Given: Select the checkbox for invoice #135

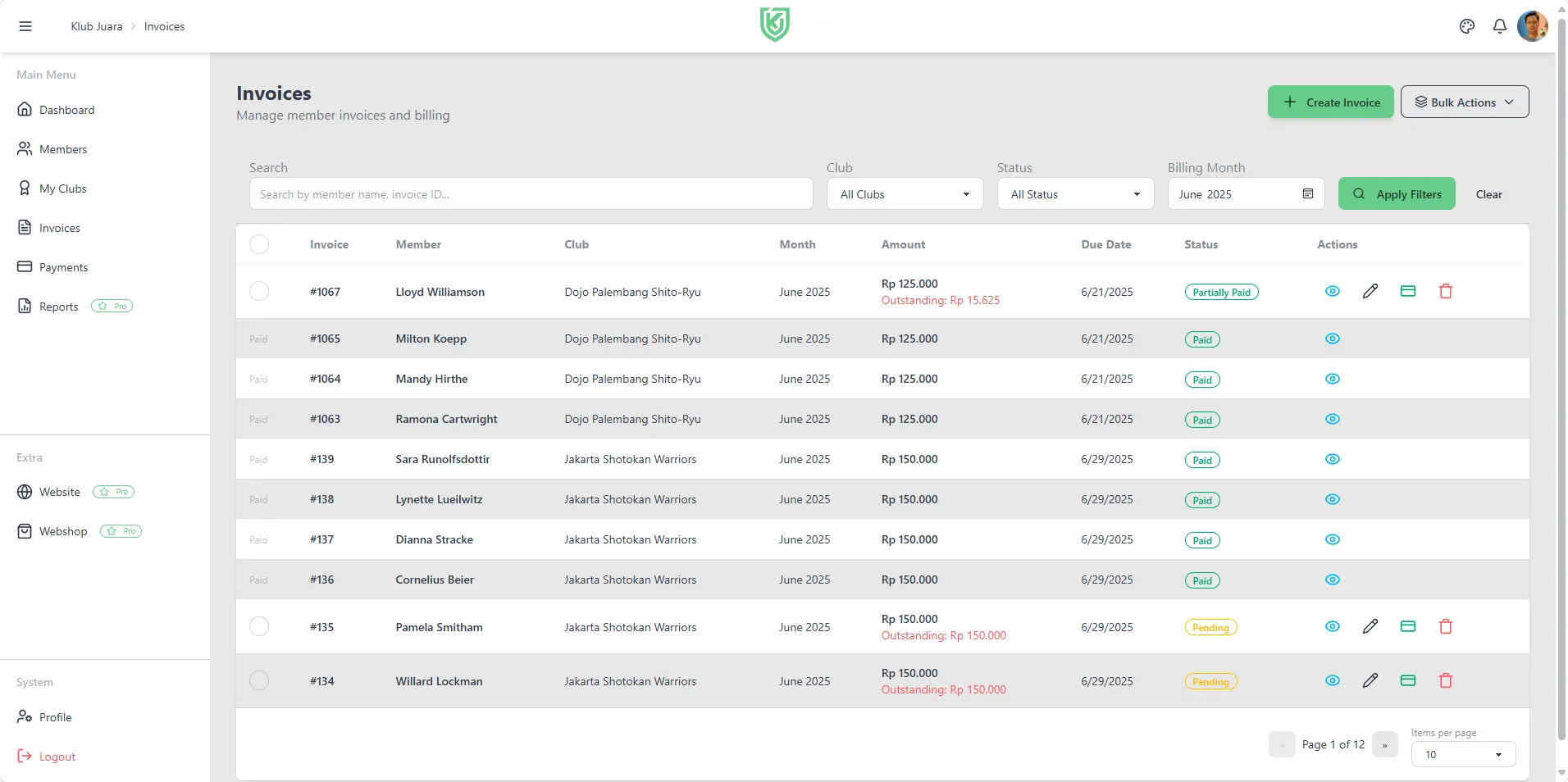Looking at the screenshot, I should [259, 626].
